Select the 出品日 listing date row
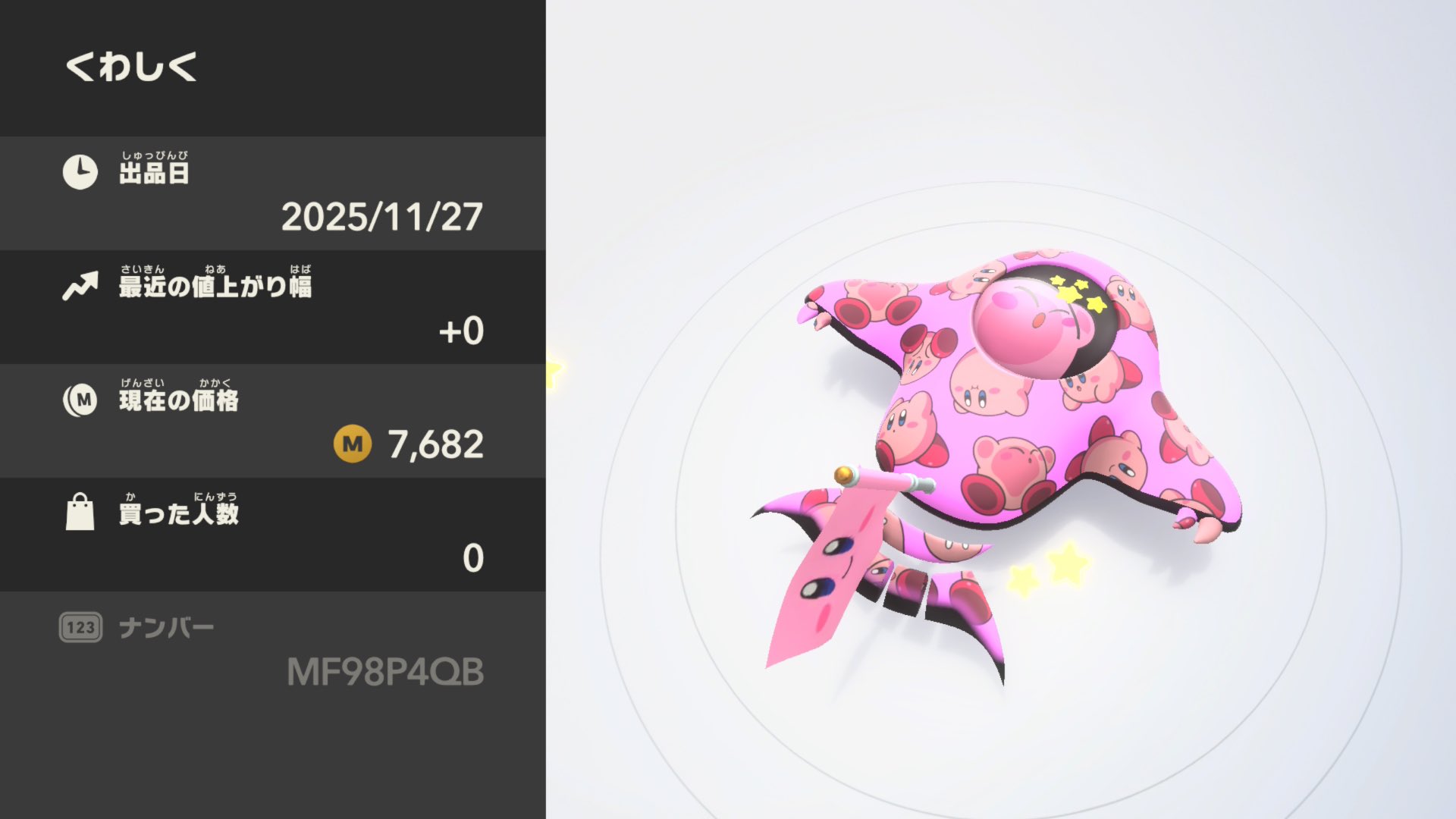The width and height of the screenshot is (1456, 819). (273, 193)
